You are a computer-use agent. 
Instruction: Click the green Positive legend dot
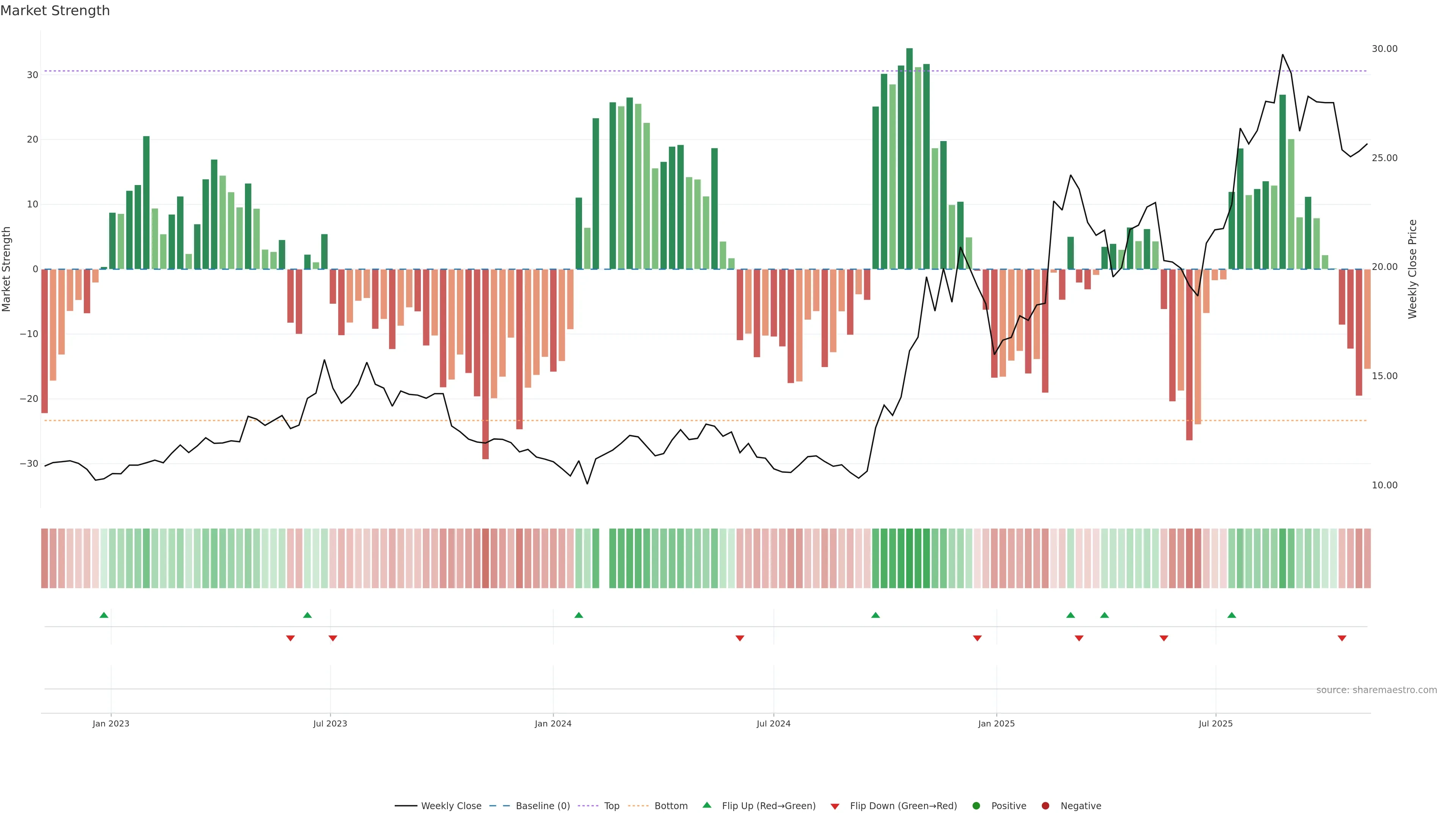[976, 806]
